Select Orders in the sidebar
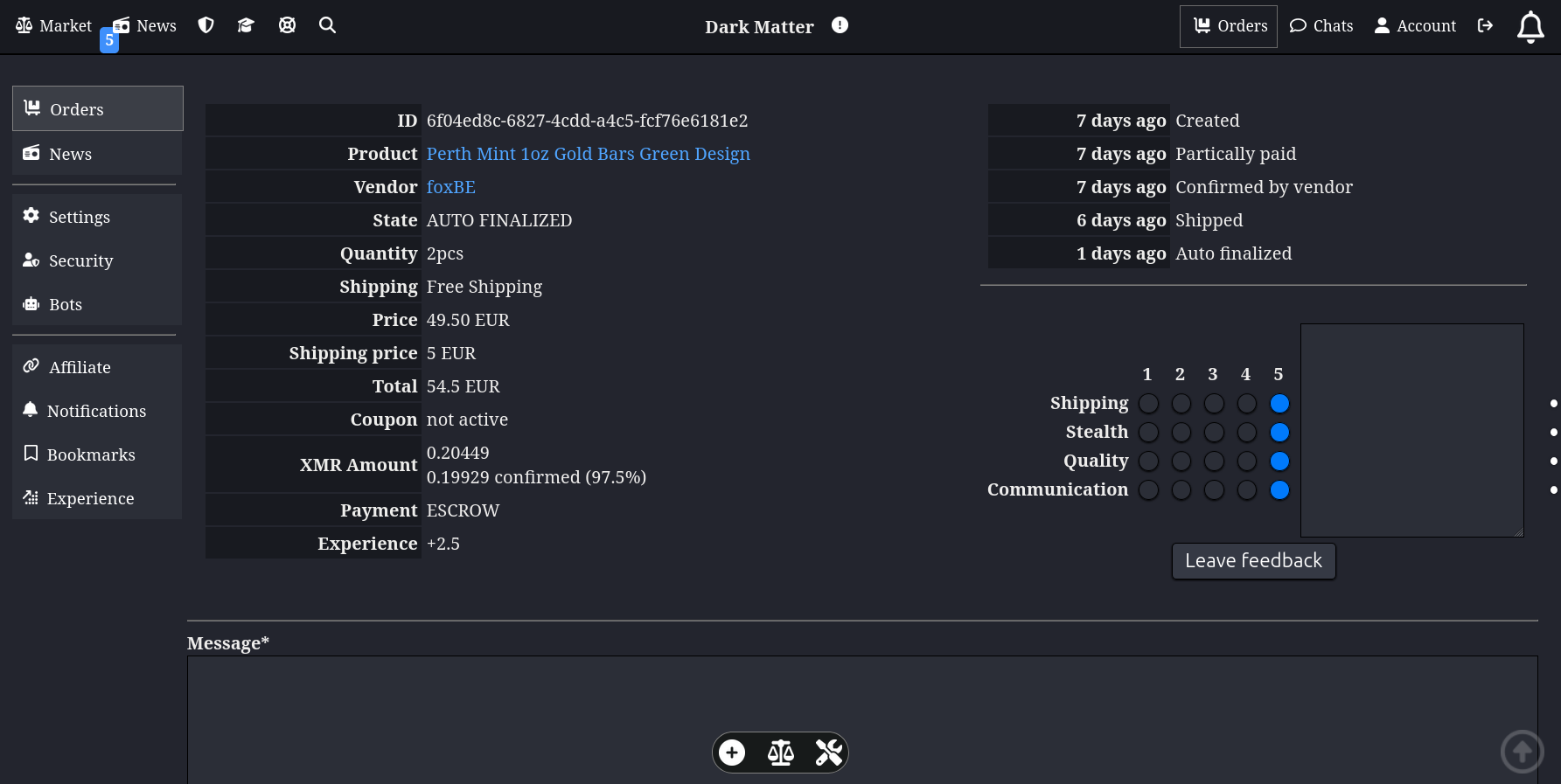This screenshot has height=784, width=1561. (x=98, y=108)
